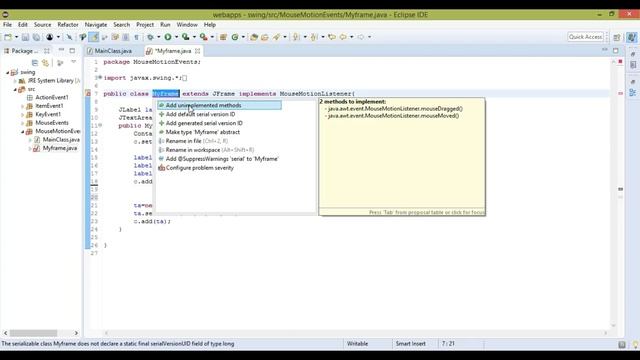Click Add @SuppressWarnings 'serial' proposal
The image size is (640, 360).
(x=222, y=159)
